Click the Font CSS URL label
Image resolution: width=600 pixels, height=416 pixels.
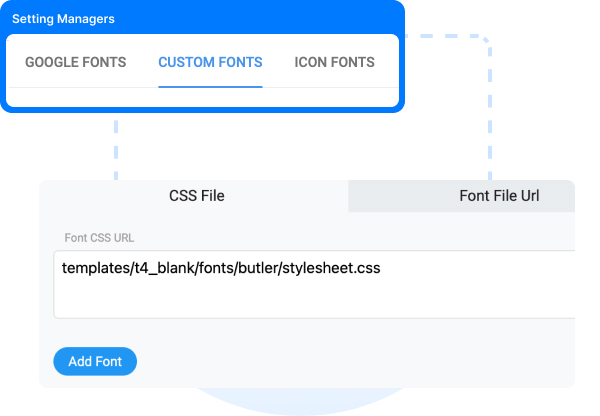click(x=99, y=238)
